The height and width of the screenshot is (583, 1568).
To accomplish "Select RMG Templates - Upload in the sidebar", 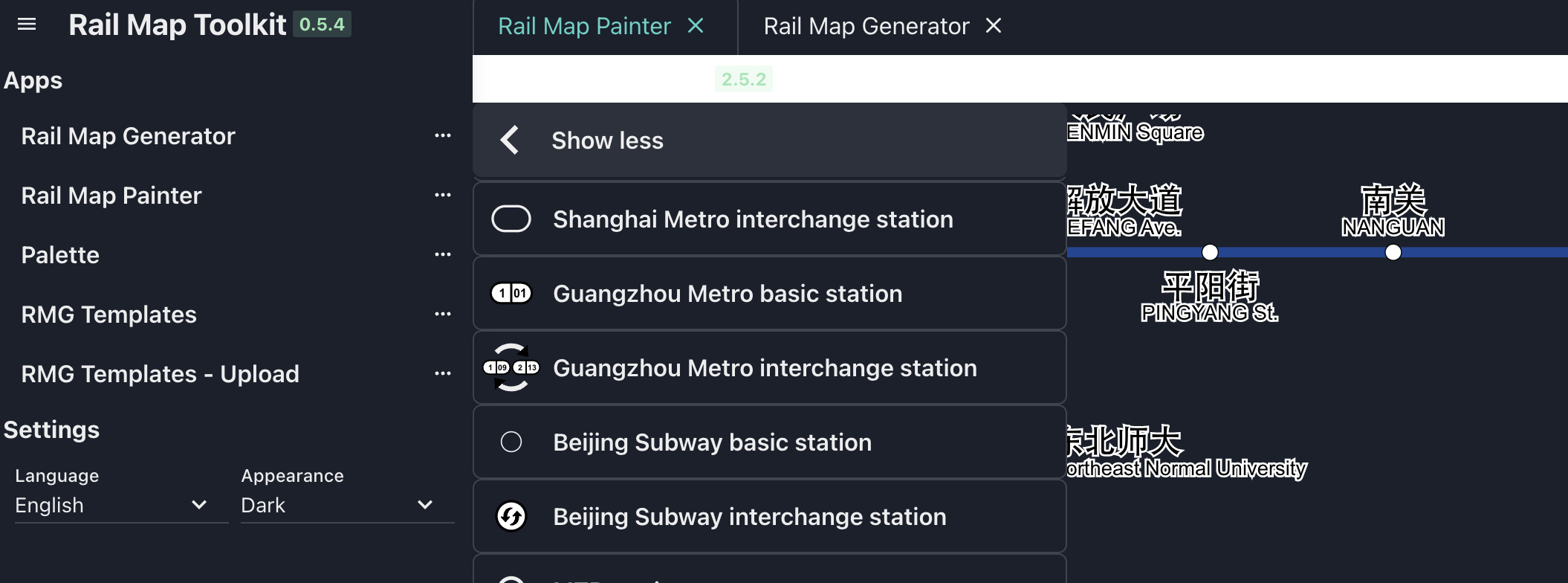I will tap(160, 373).
